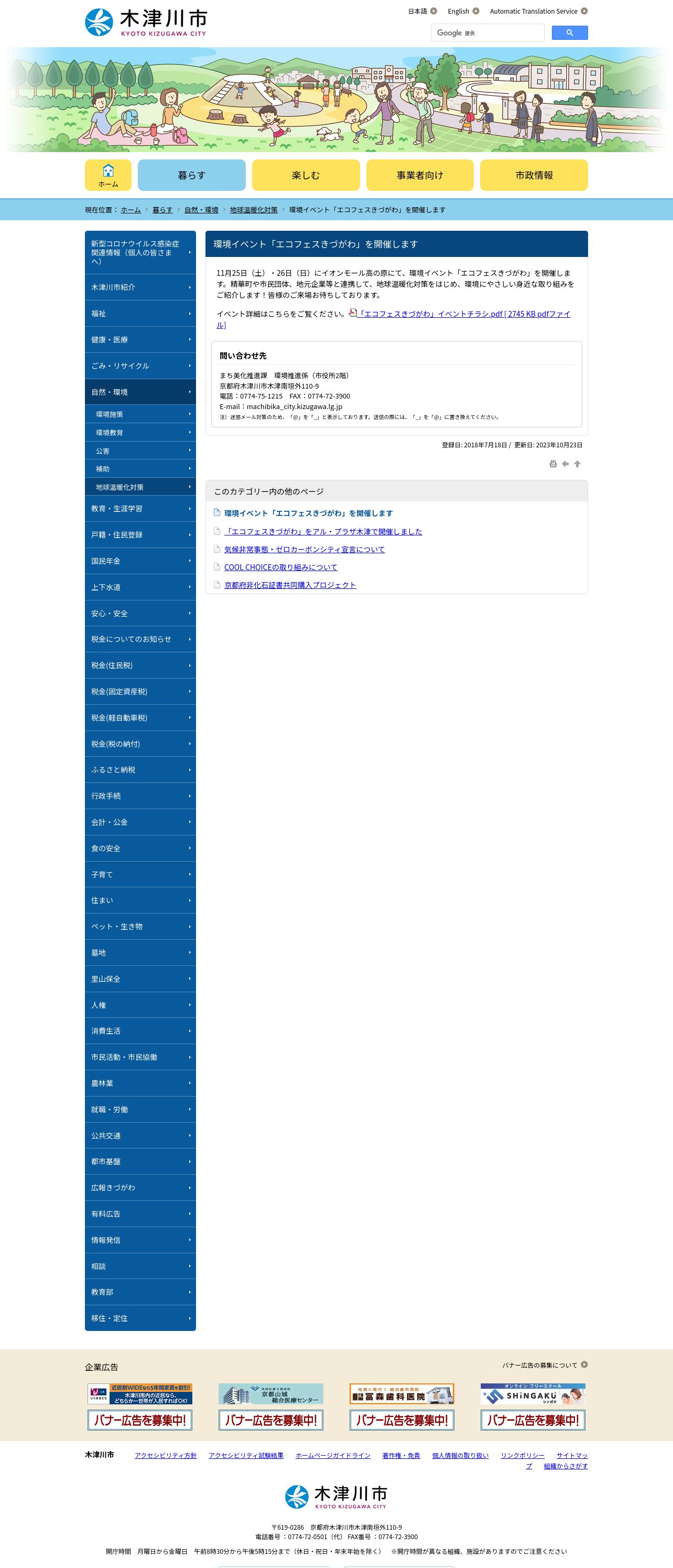Click footer link リンクポリシー
The width and height of the screenshot is (673, 1568).
coord(522,1455)
